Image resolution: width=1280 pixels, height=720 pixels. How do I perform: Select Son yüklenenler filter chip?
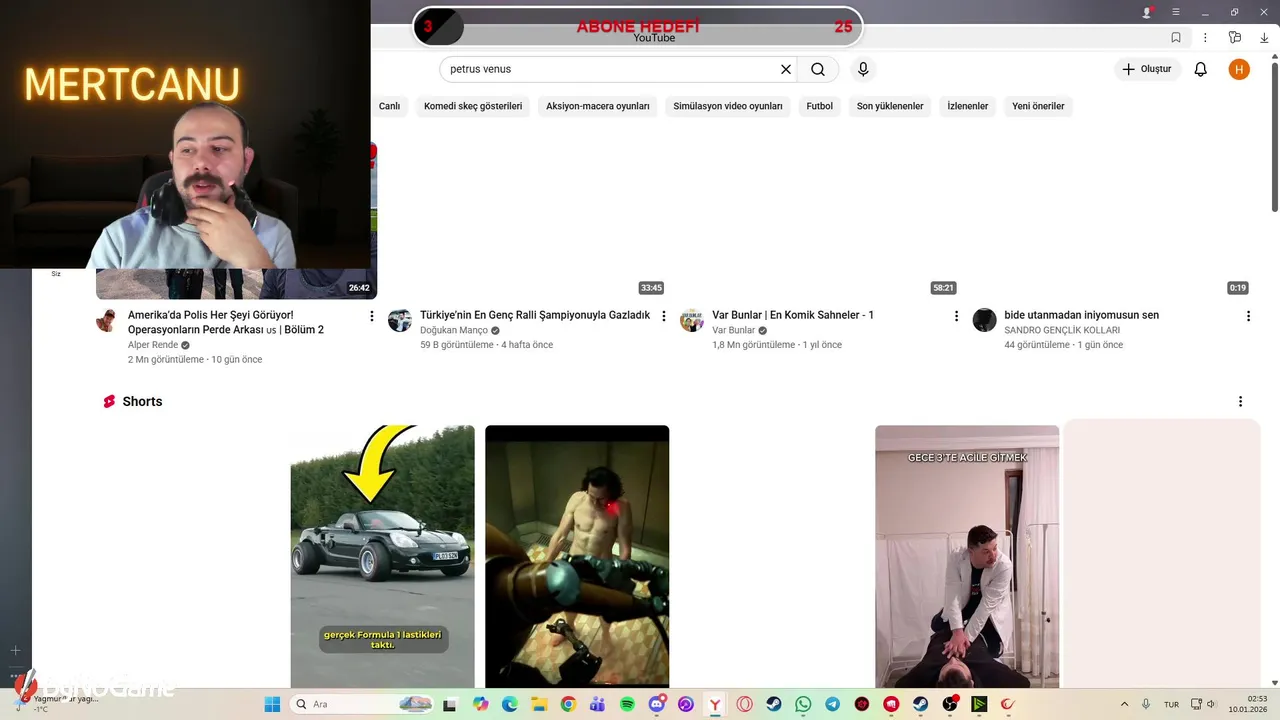click(890, 106)
